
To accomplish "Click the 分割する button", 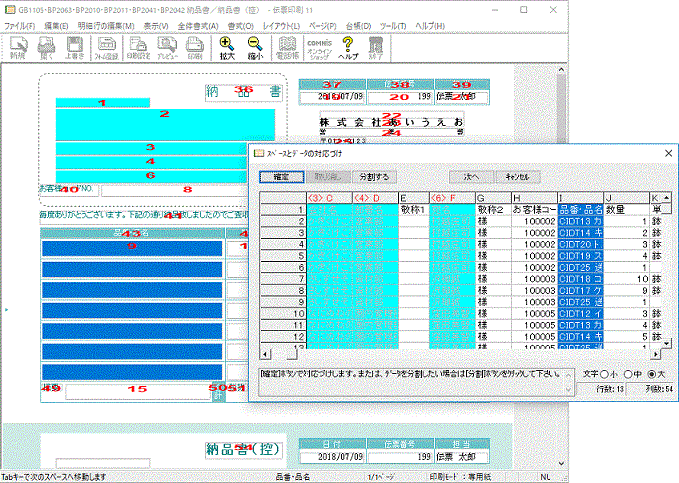I will click(x=374, y=177).
